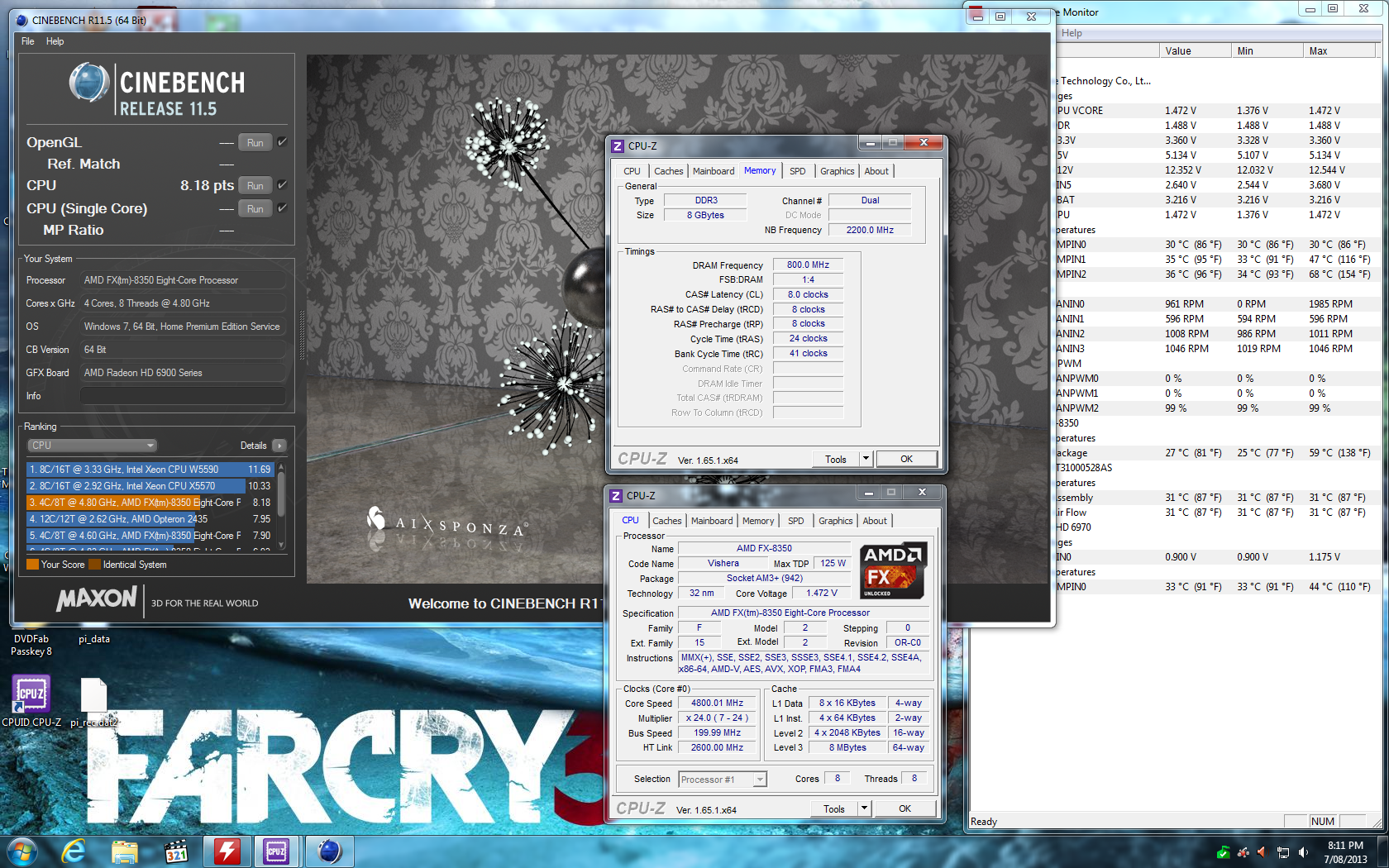This screenshot has width=1389, height=868.
Task: Open About tab in upper CPU-Z window
Action: click(x=876, y=171)
